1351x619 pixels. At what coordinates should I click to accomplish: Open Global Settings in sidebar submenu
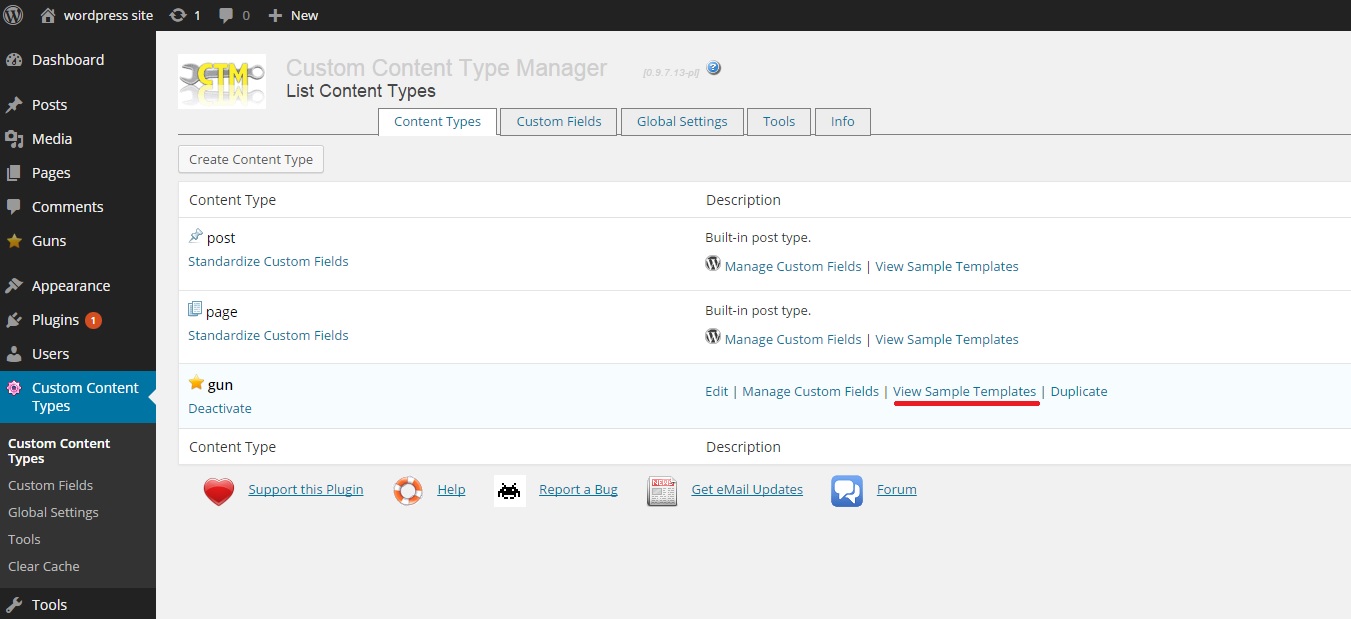(54, 513)
